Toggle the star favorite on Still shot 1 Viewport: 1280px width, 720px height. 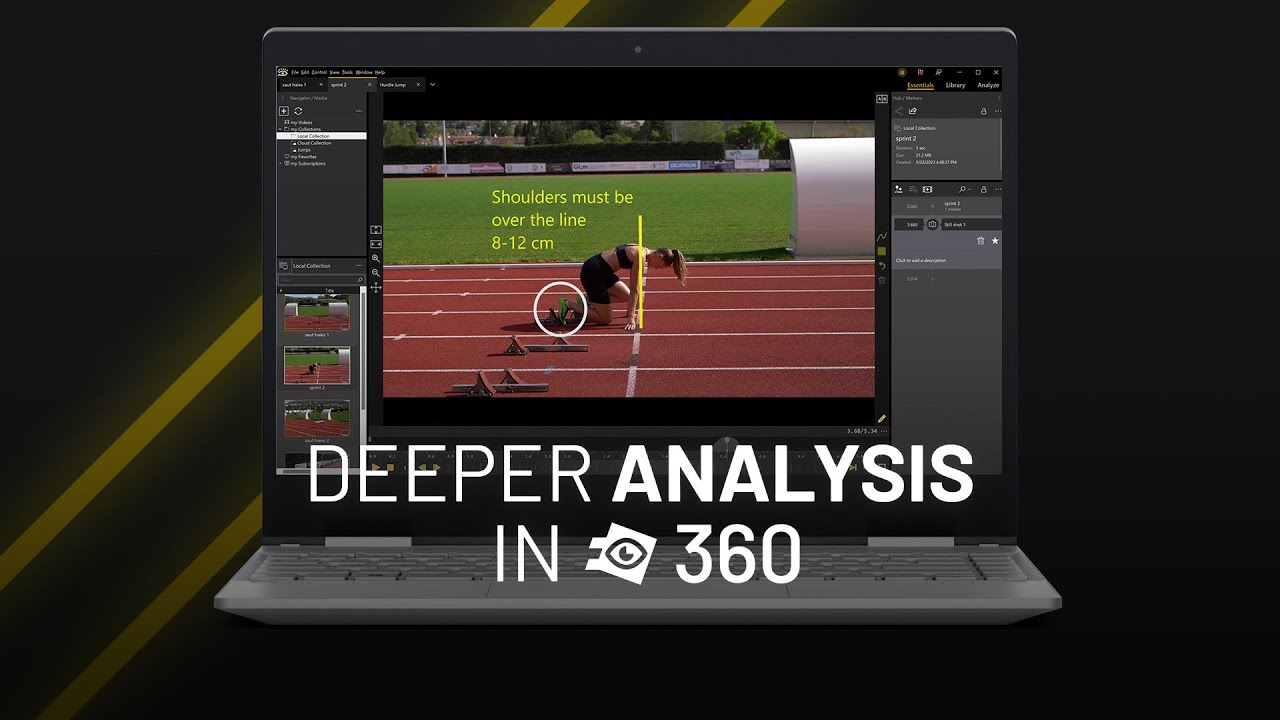(x=995, y=241)
